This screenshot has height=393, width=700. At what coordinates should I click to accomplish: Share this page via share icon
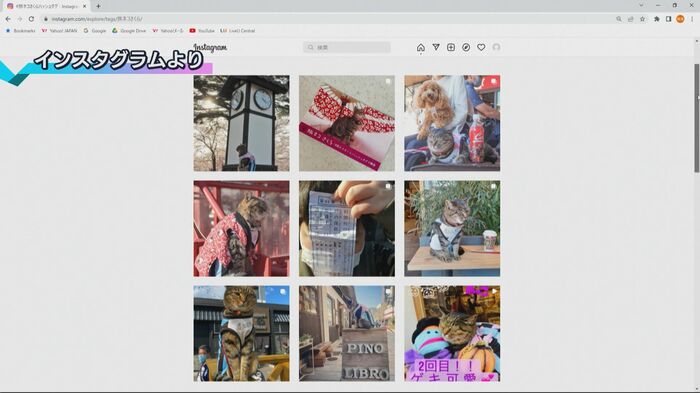630,19
